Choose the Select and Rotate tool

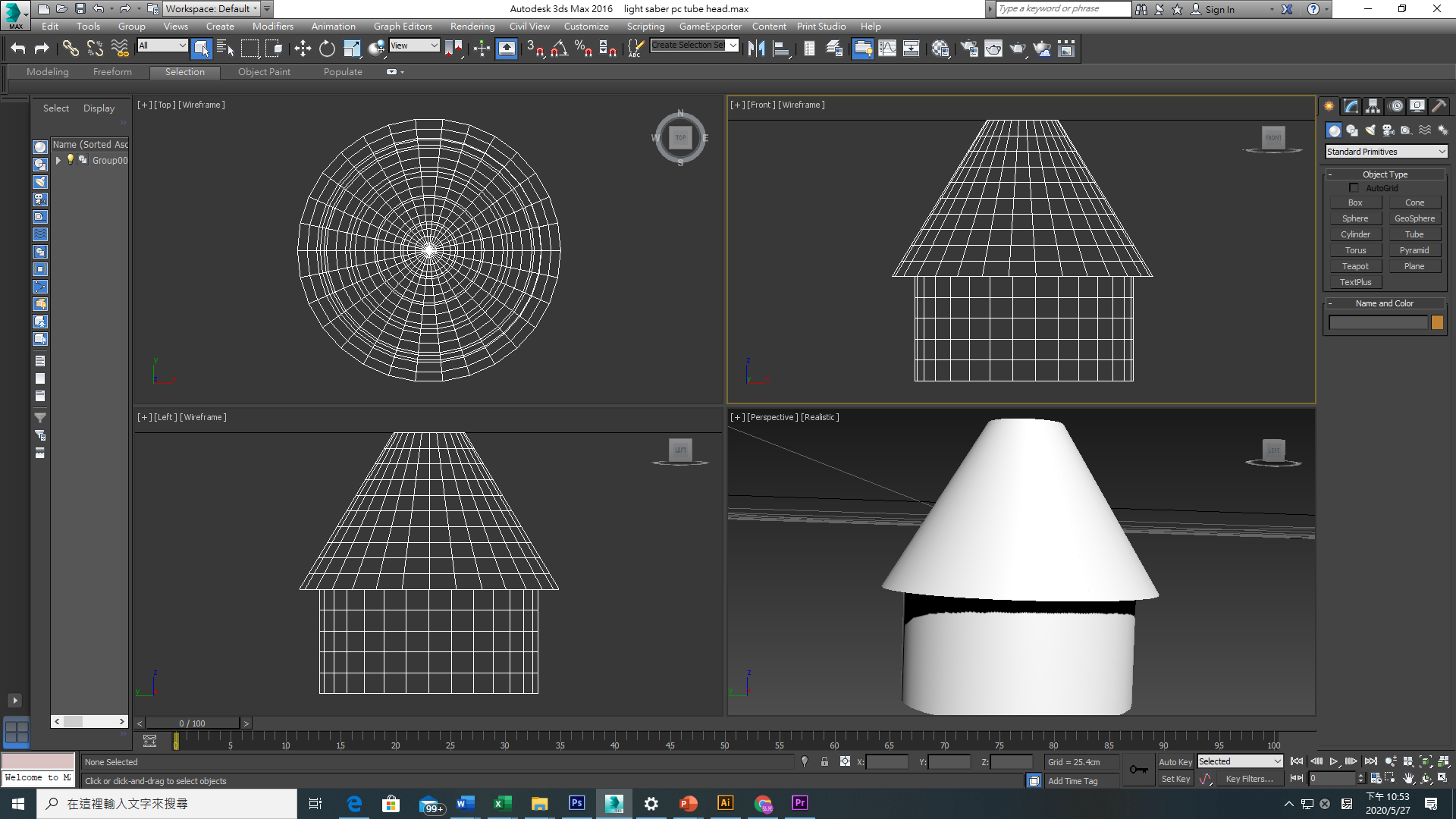[x=327, y=49]
